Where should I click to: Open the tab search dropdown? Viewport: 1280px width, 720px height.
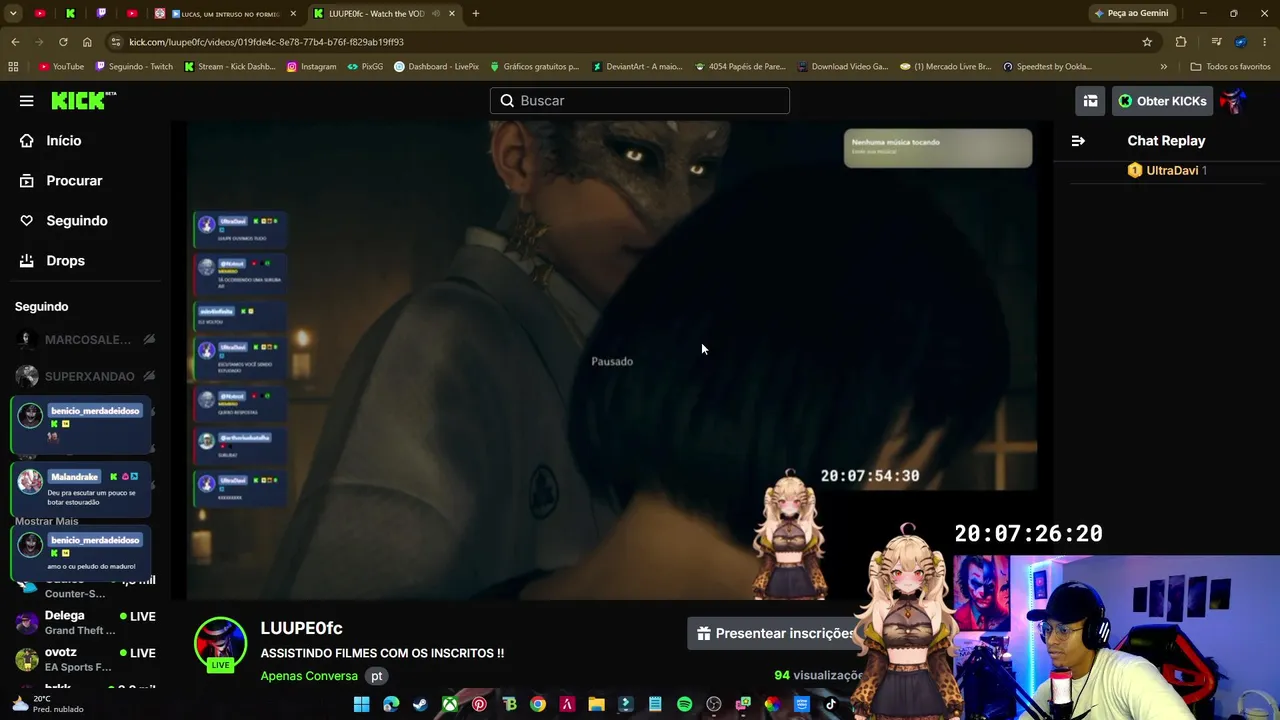pyautogui.click(x=13, y=13)
